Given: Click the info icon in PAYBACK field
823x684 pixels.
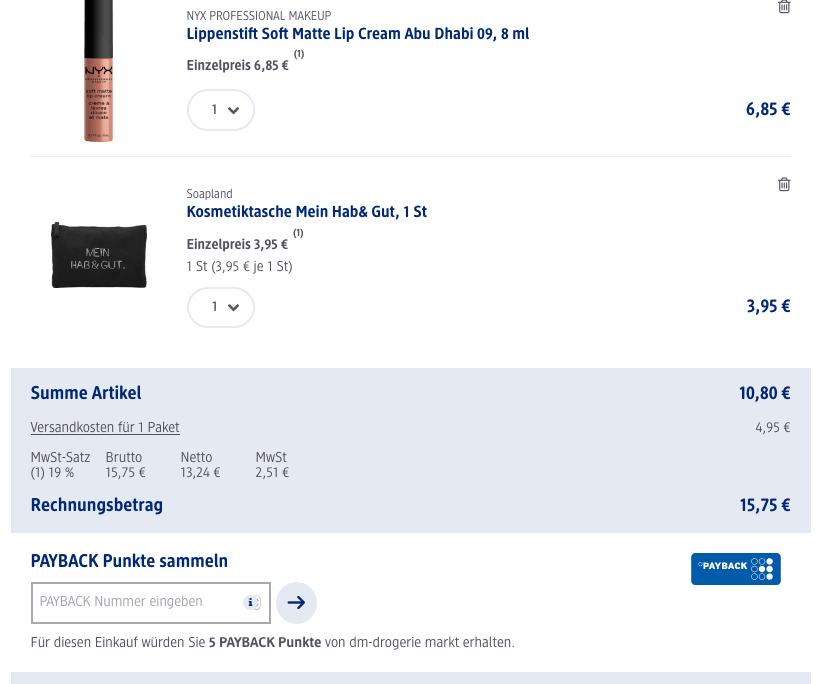Looking at the screenshot, I should tap(252, 602).
